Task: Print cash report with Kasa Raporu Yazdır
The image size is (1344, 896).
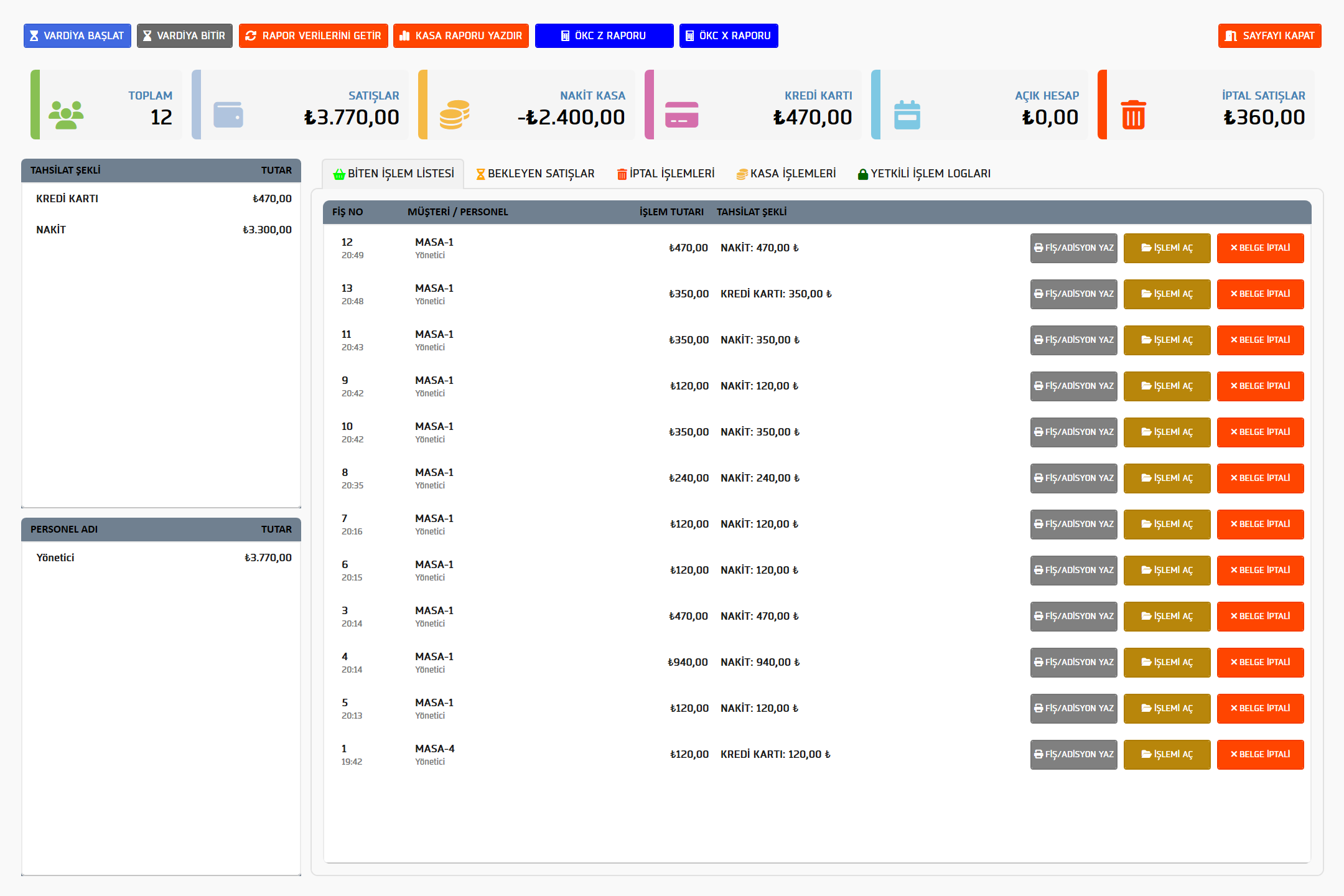Action: (x=460, y=36)
